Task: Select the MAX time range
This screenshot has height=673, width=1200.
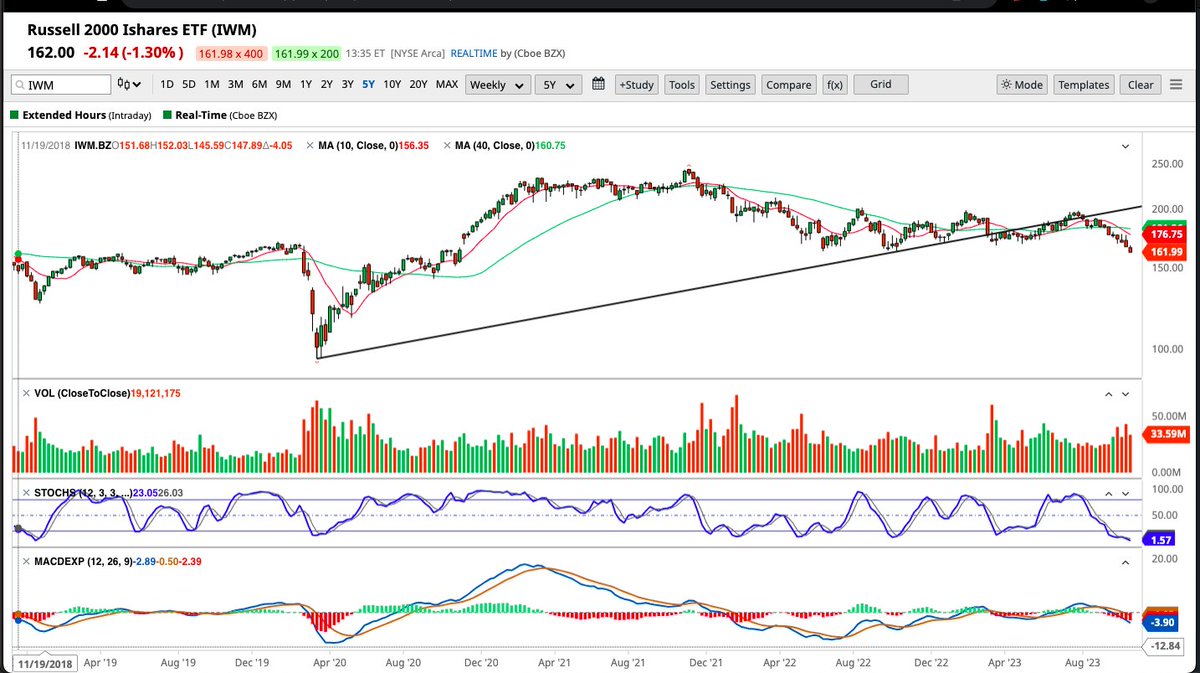Action: point(447,85)
